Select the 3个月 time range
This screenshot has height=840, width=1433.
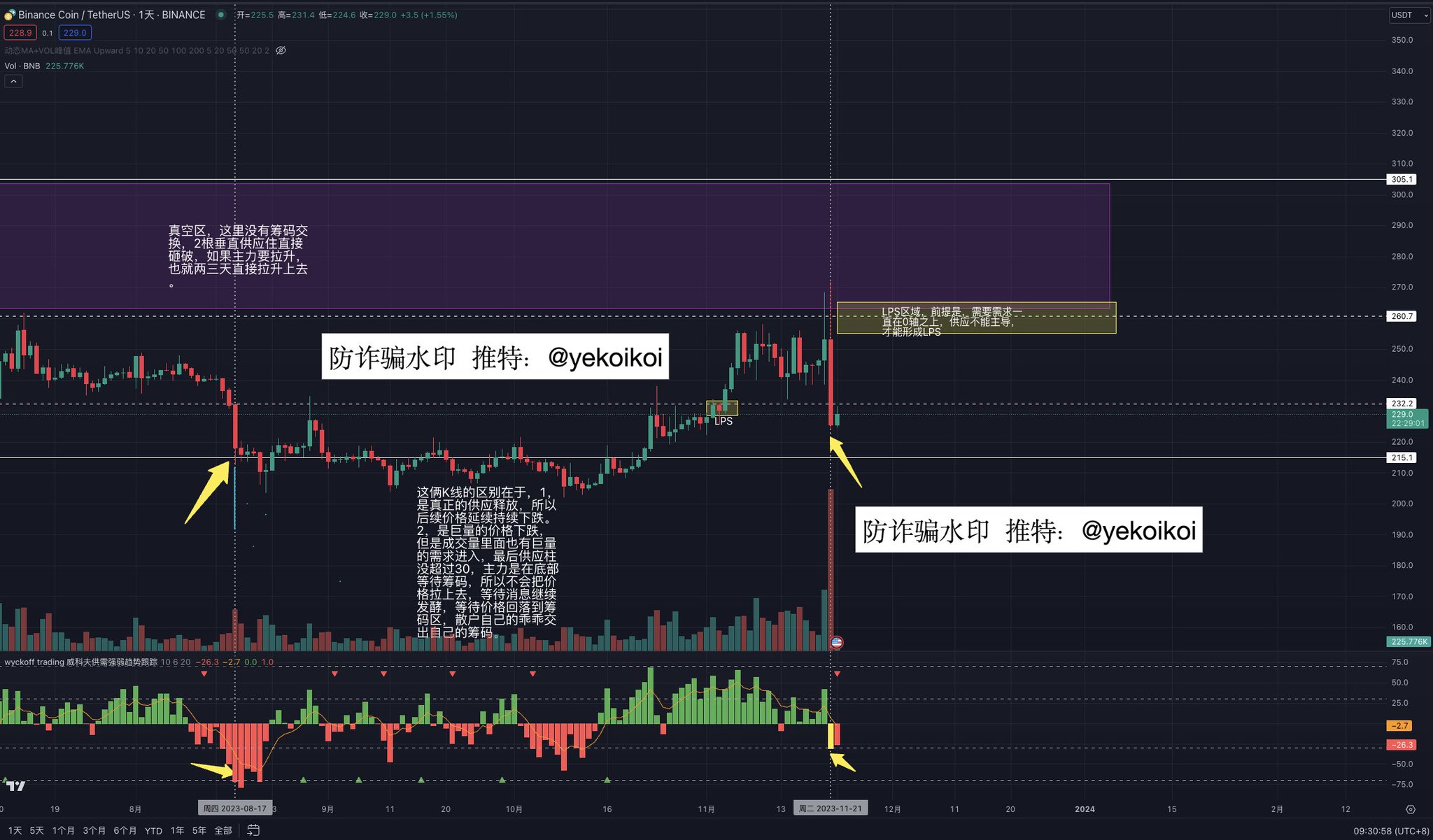click(x=94, y=830)
